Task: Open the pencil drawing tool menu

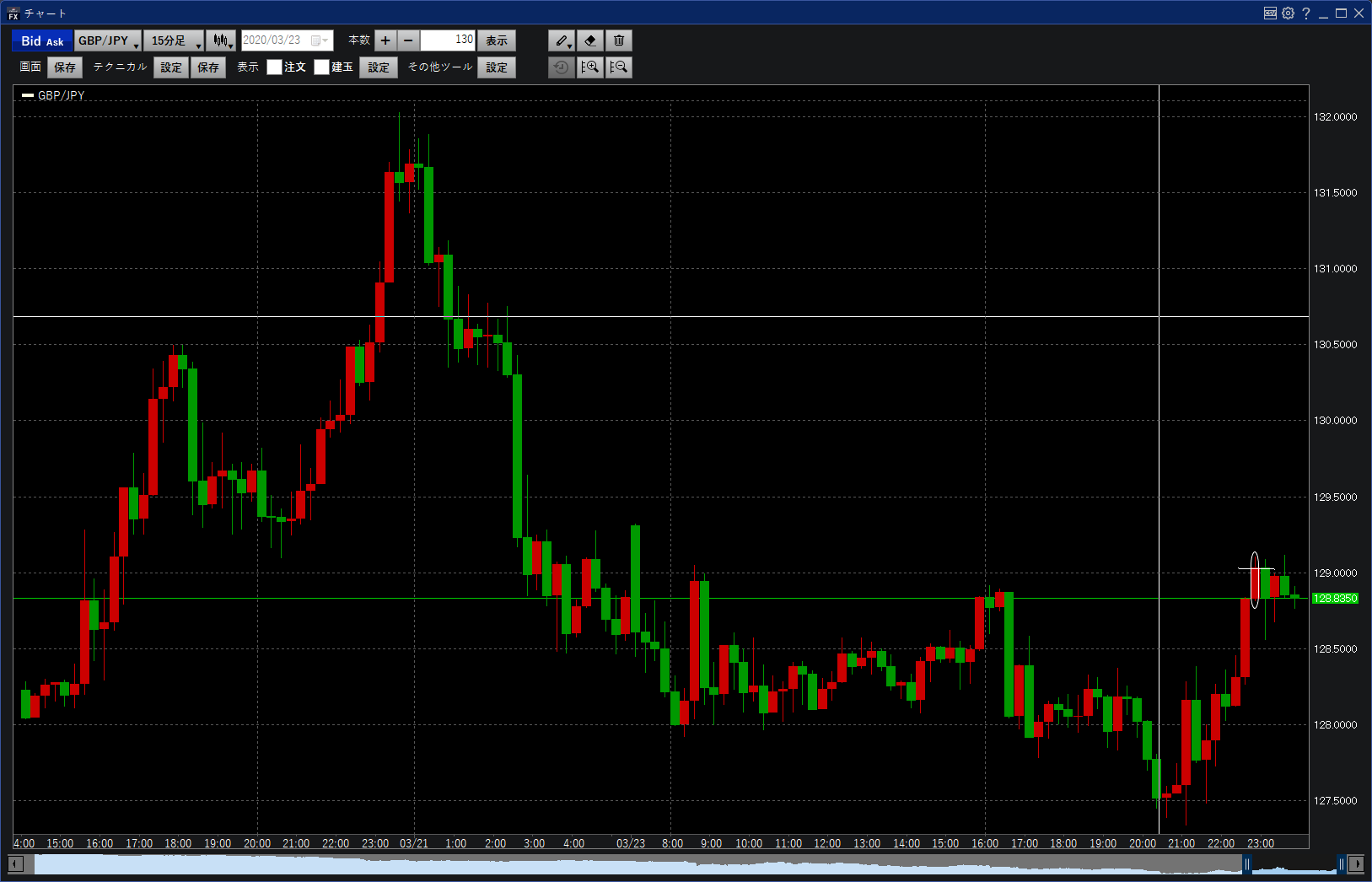Action: 562,40
